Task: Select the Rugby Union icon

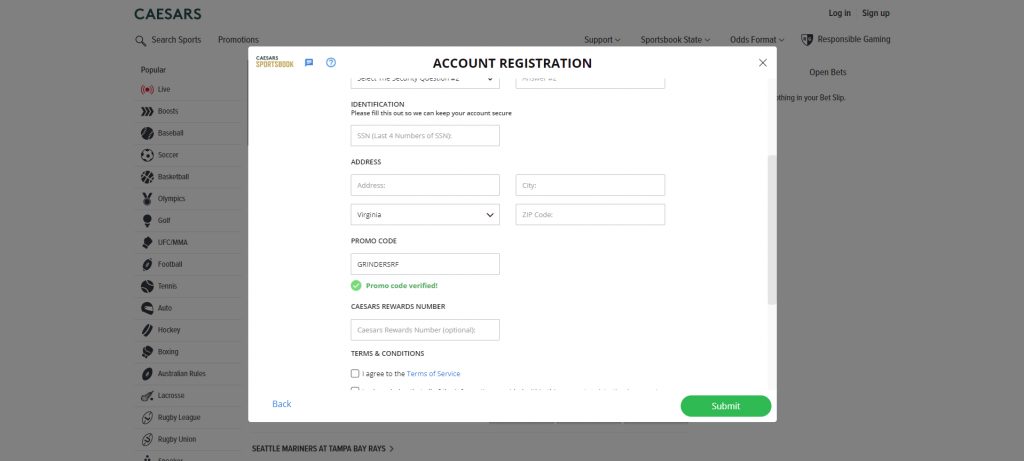Action: click(x=147, y=439)
